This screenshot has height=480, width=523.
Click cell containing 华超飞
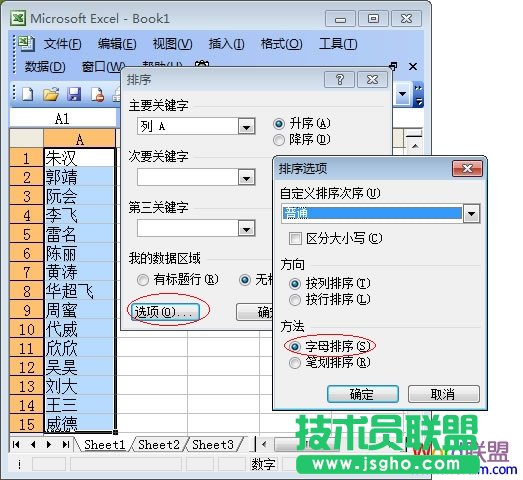point(80,291)
